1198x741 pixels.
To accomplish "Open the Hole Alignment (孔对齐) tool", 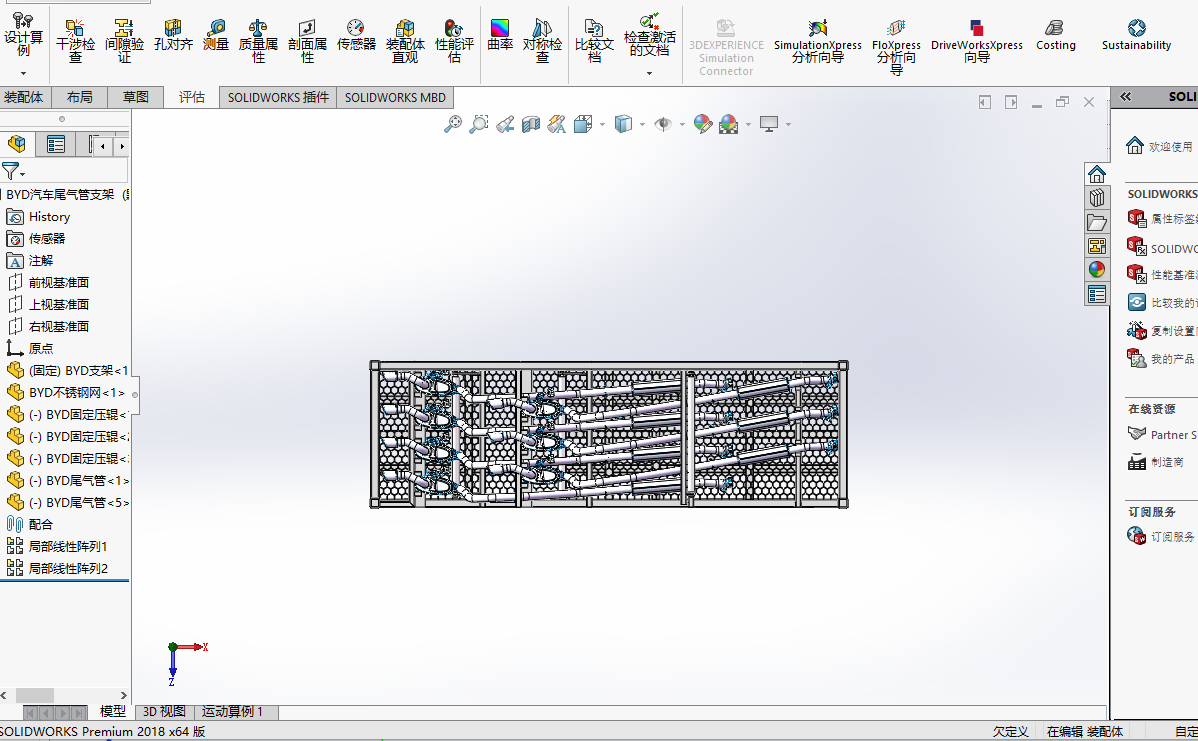I will pyautogui.click(x=173, y=36).
